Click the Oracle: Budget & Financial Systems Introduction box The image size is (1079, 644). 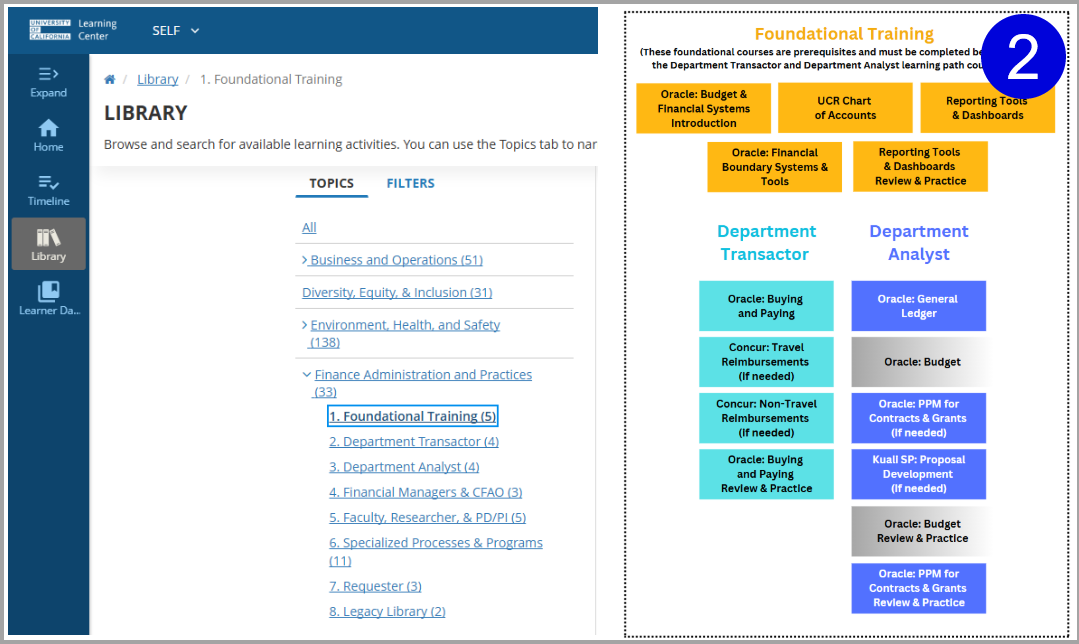[703, 108]
